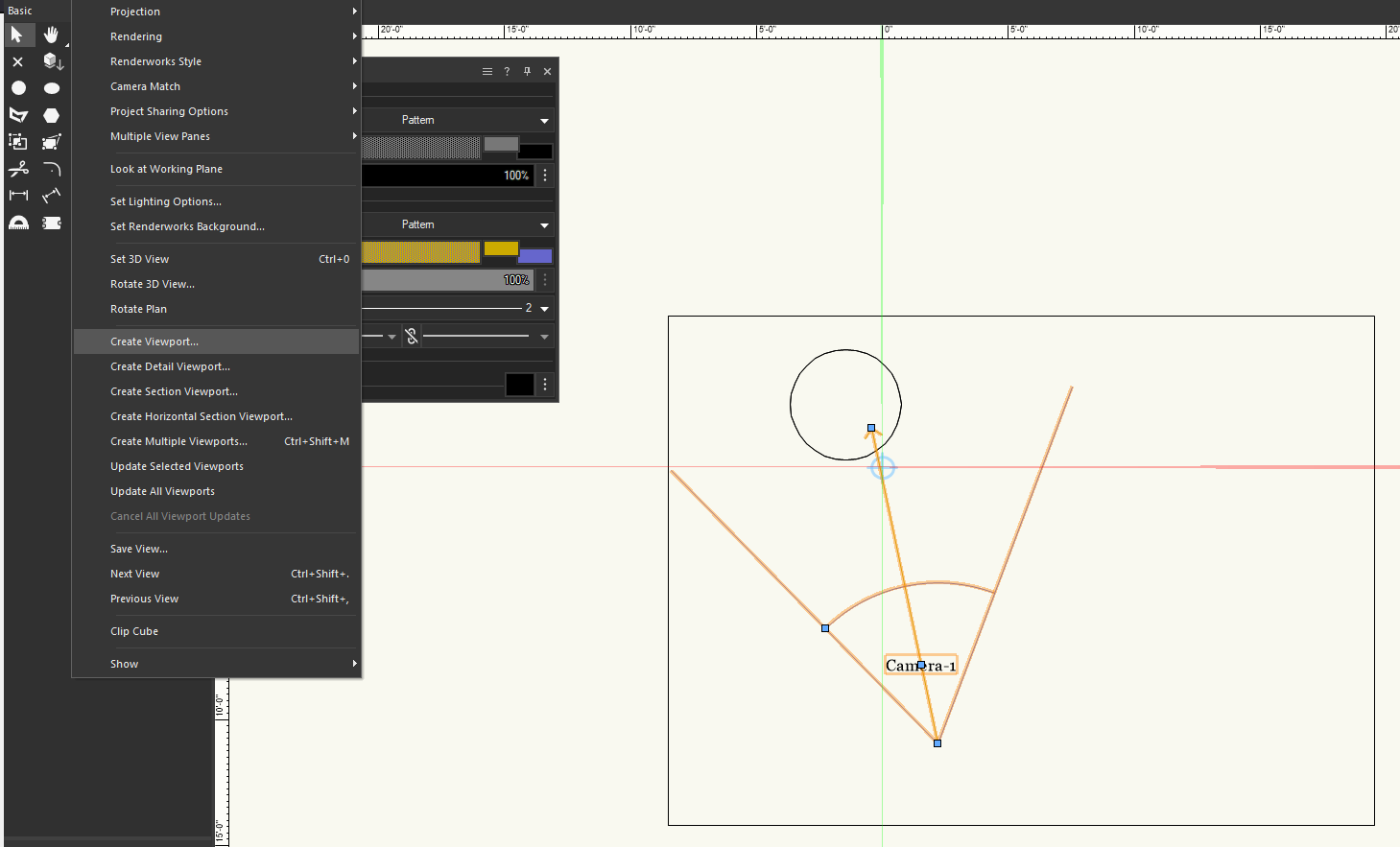Click the yellow fill color swatch
1400x847 pixels.
[x=501, y=247]
